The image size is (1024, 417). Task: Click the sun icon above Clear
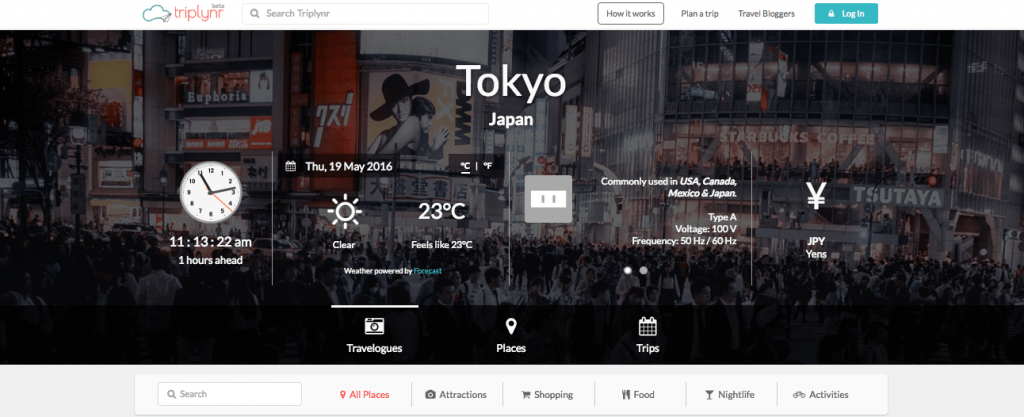point(344,212)
